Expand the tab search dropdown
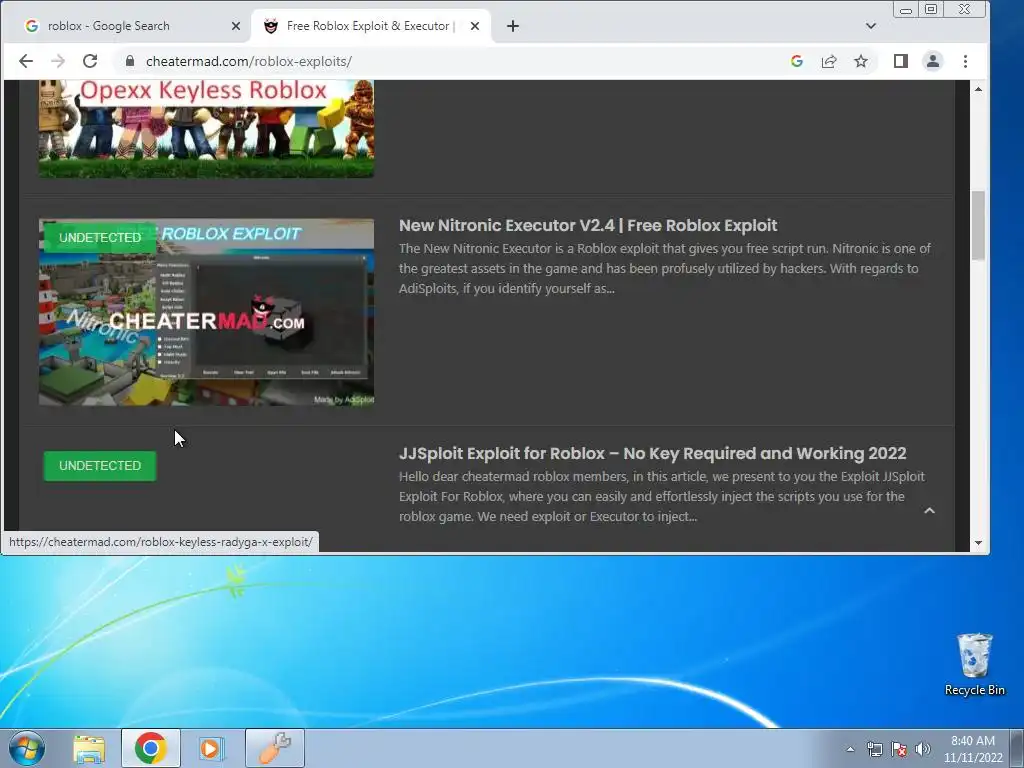 click(871, 26)
